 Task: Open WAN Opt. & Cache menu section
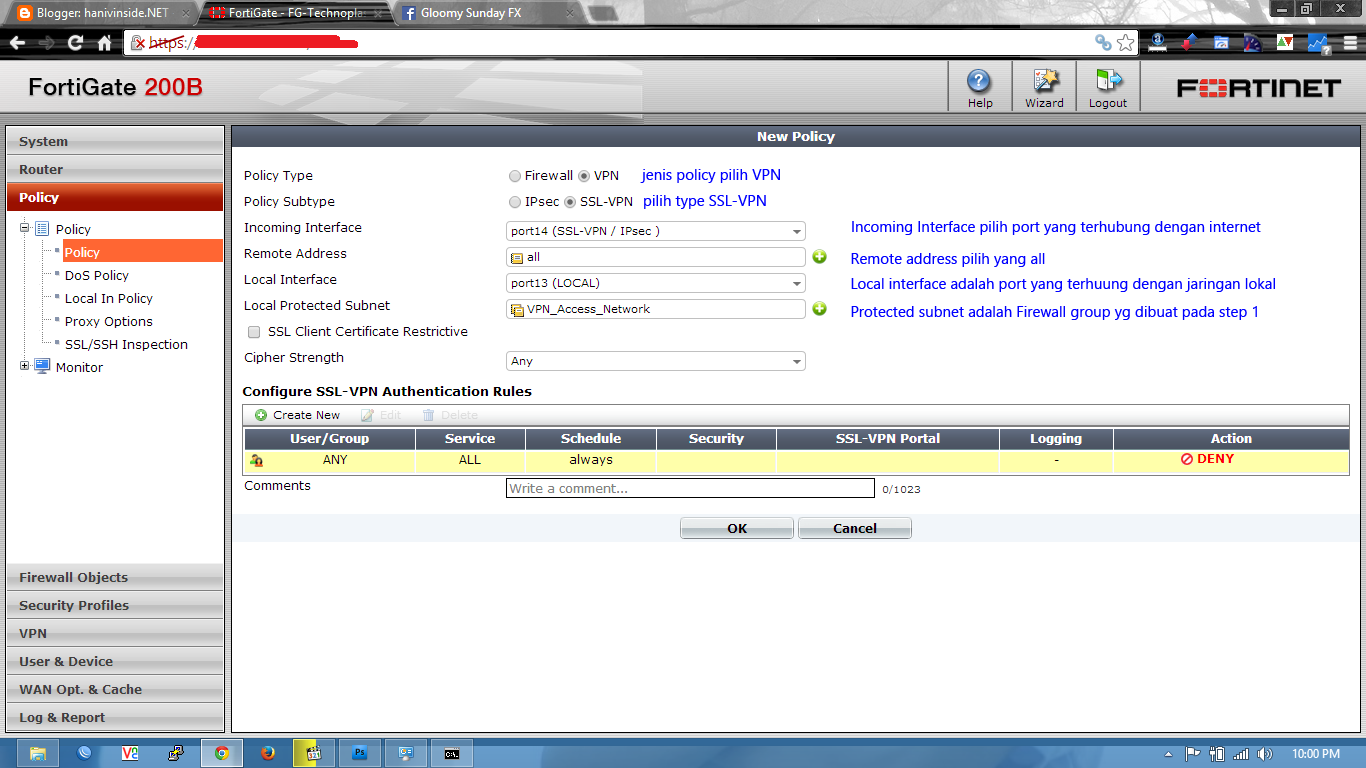coord(115,689)
